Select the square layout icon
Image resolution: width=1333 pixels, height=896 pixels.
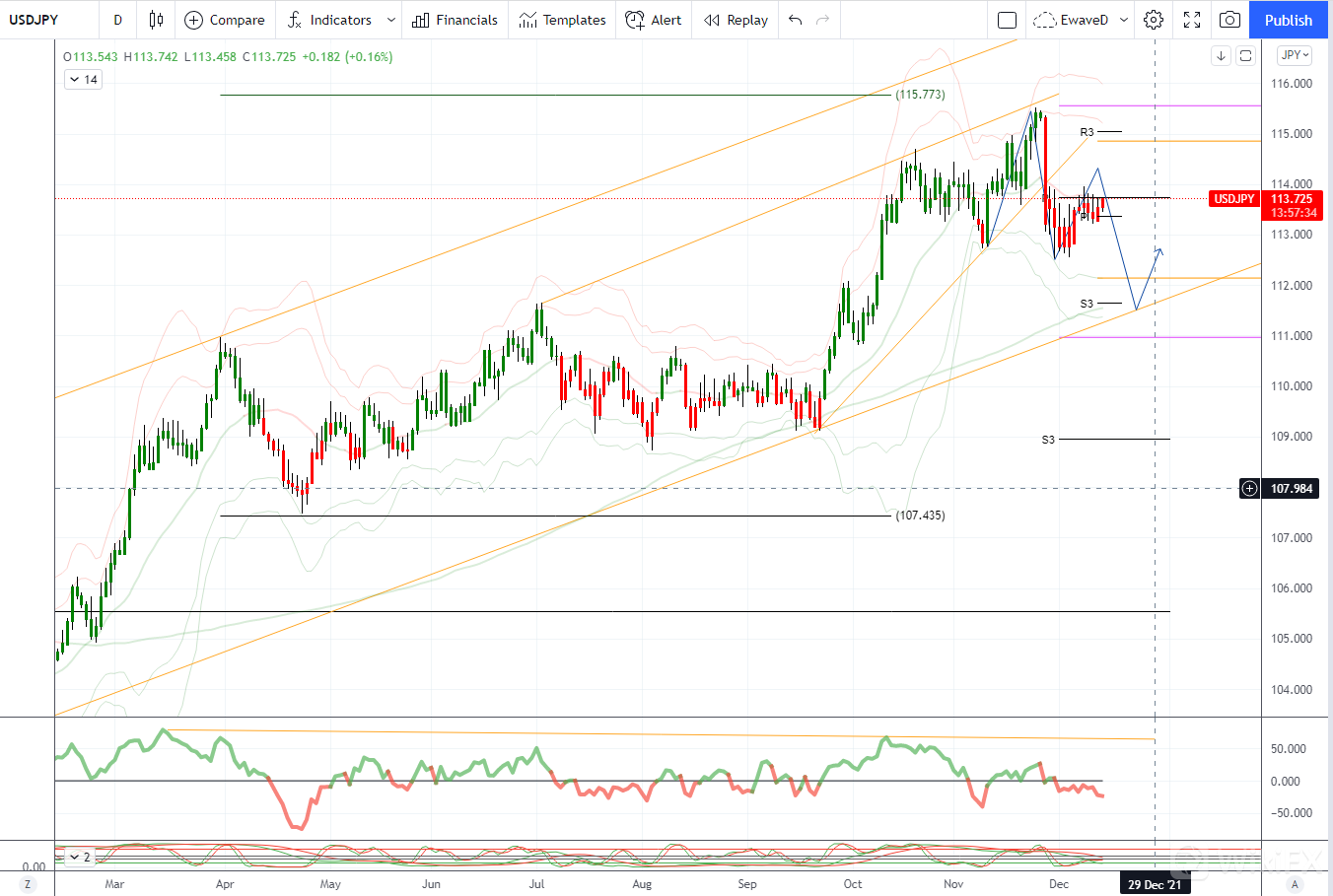pyautogui.click(x=1007, y=20)
